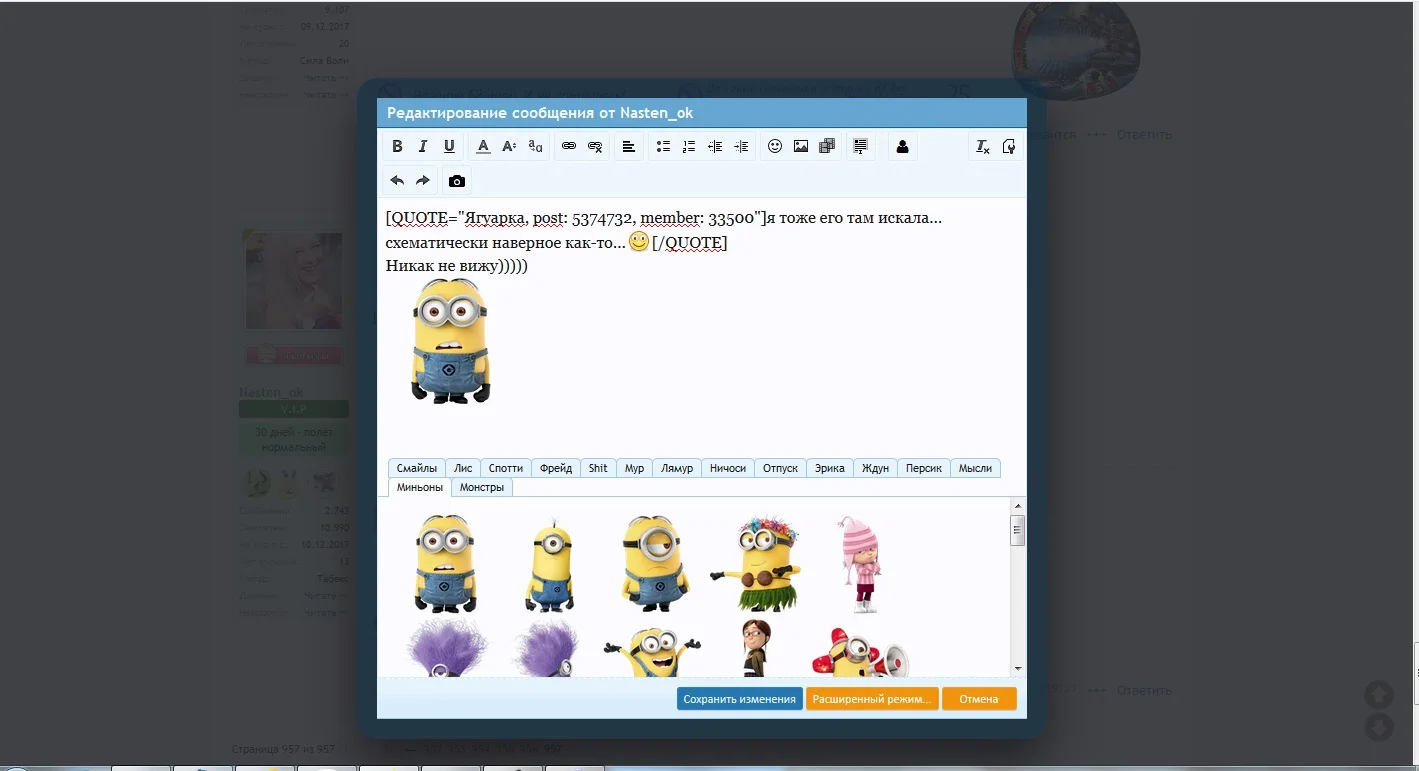
Task: Click the minion image inside the message text
Action: coord(450,341)
